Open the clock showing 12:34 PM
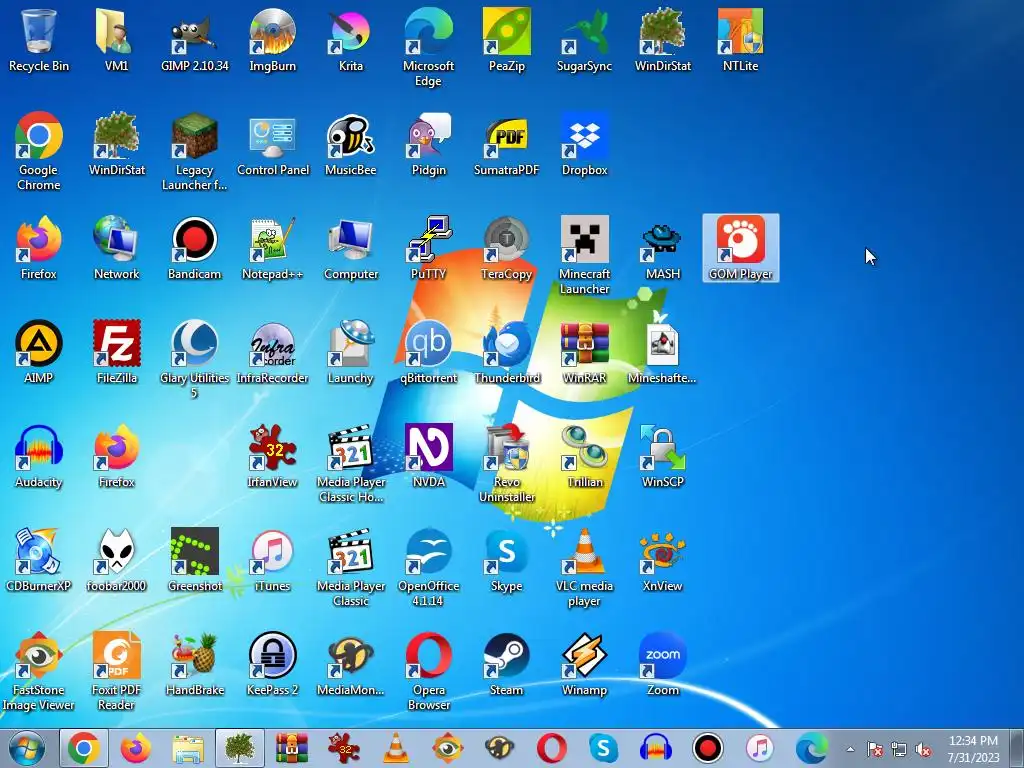The width and height of the screenshot is (1024, 768). (973, 749)
